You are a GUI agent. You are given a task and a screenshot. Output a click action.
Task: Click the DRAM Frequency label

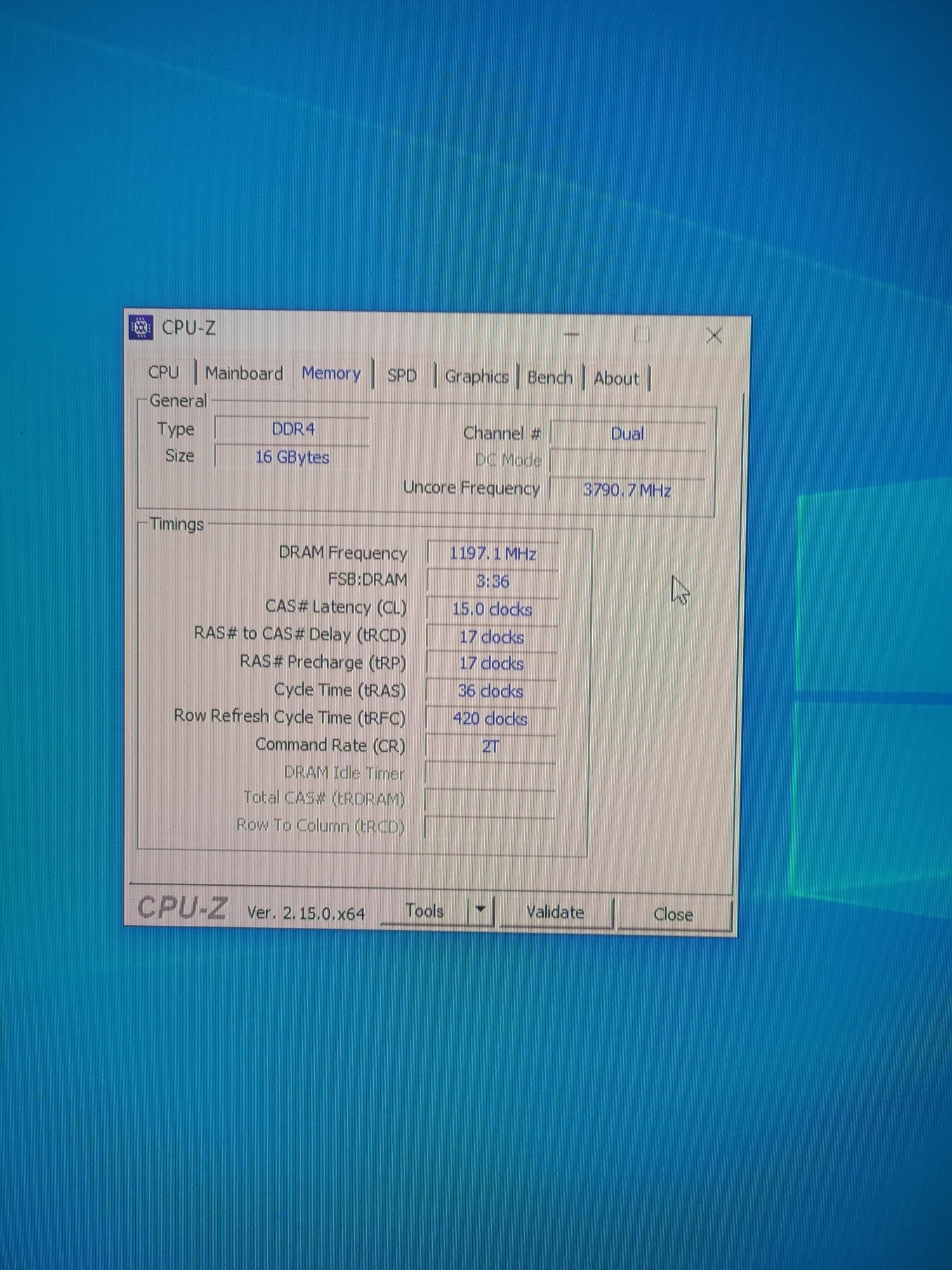click(343, 553)
